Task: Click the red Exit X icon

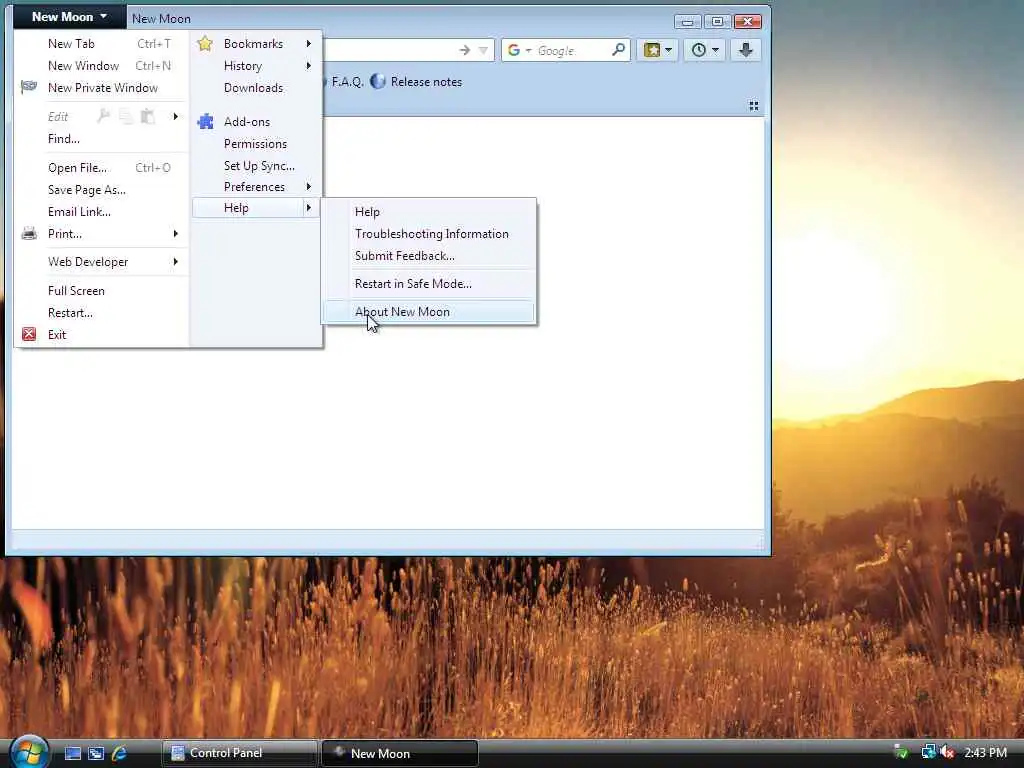Action: [x=29, y=334]
